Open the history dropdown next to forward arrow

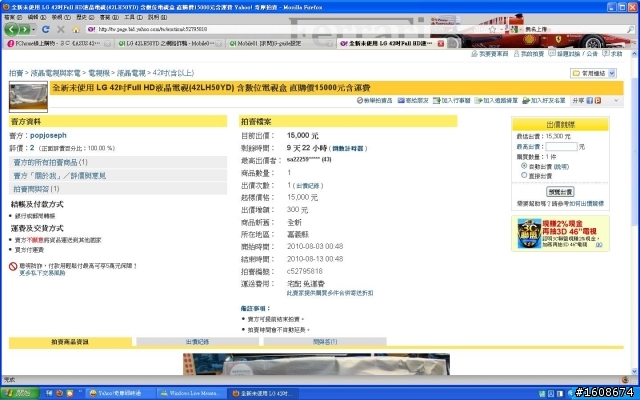[x=33, y=29]
